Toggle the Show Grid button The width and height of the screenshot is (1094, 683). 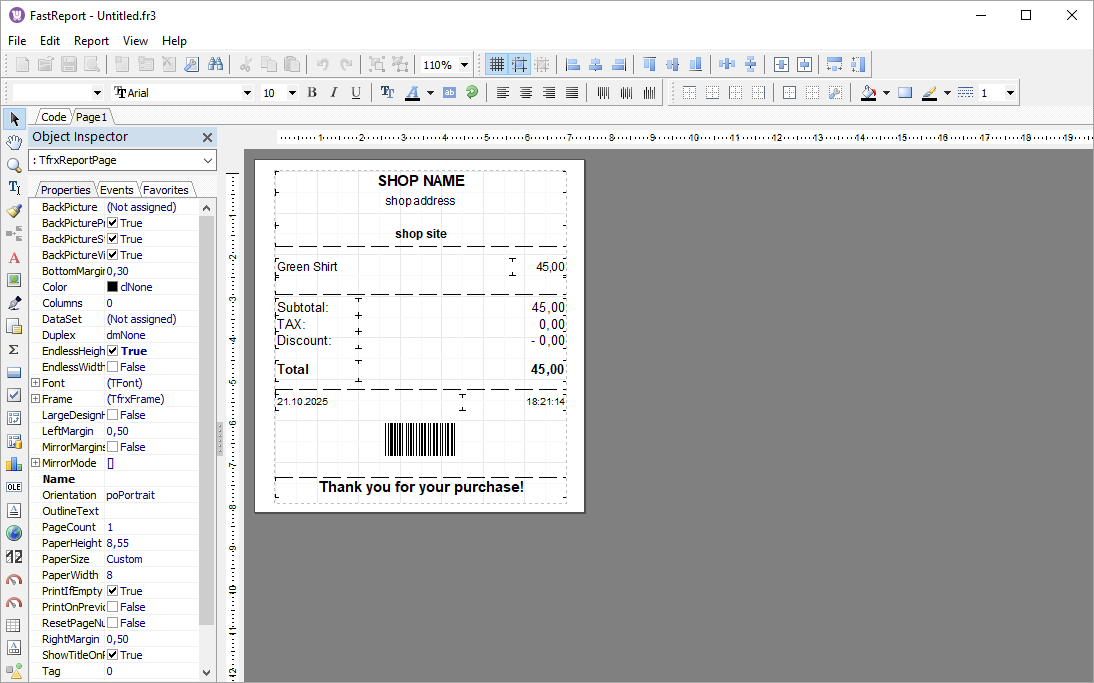pyautogui.click(x=497, y=63)
